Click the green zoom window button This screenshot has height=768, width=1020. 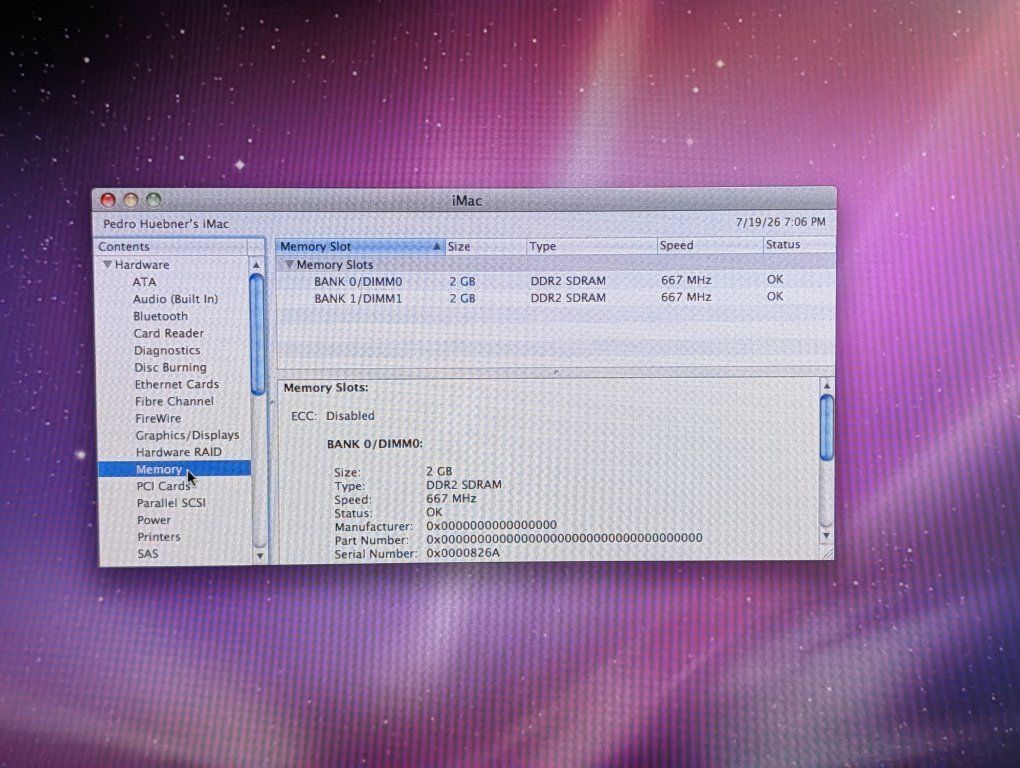[x=154, y=200]
